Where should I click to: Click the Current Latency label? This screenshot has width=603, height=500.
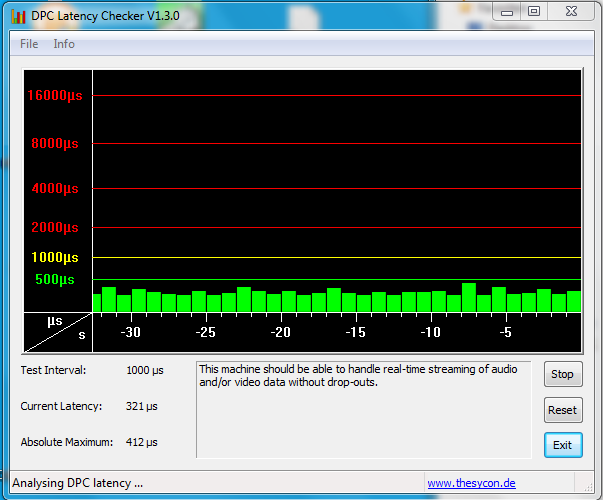point(62,406)
